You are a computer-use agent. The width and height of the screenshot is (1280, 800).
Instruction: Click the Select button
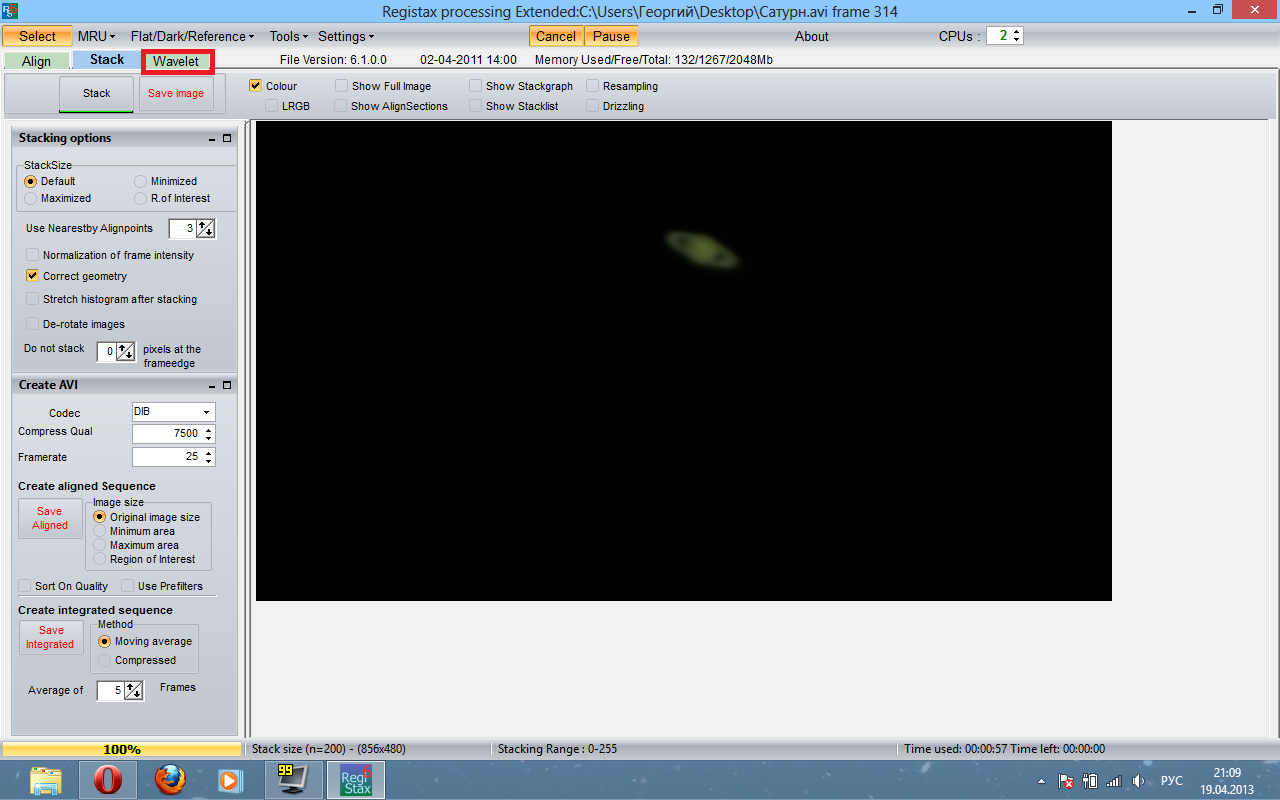pos(37,36)
